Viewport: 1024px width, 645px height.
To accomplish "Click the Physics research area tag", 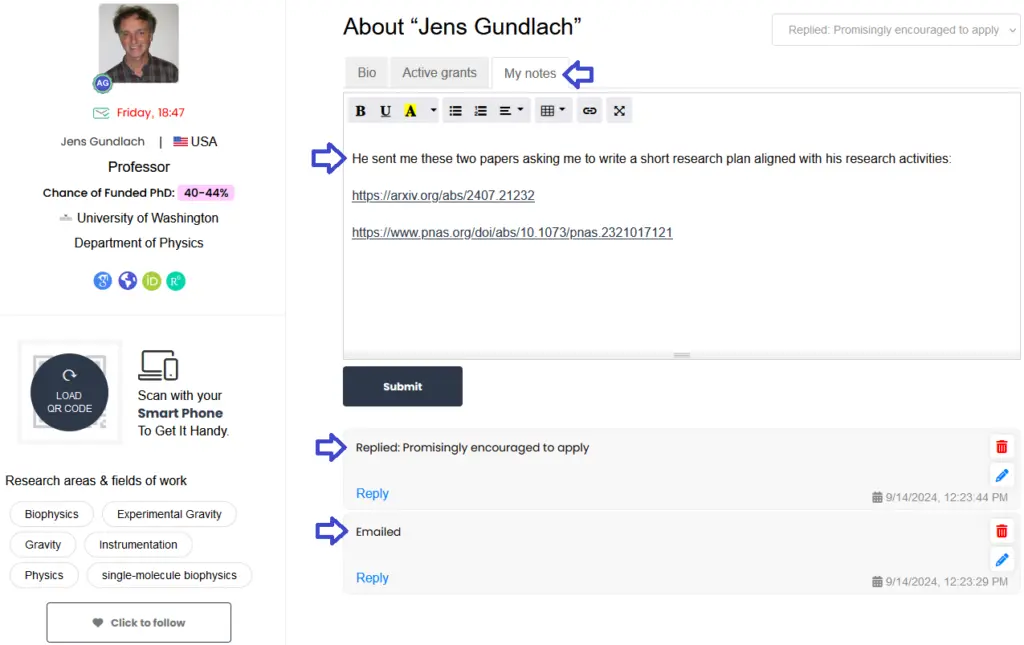I will (x=44, y=575).
